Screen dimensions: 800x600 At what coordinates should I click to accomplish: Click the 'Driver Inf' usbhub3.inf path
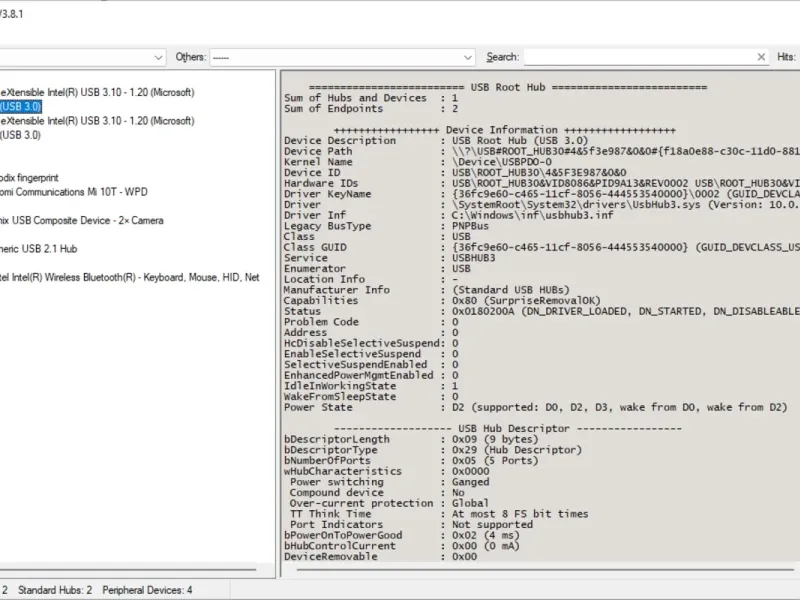click(533, 215)
